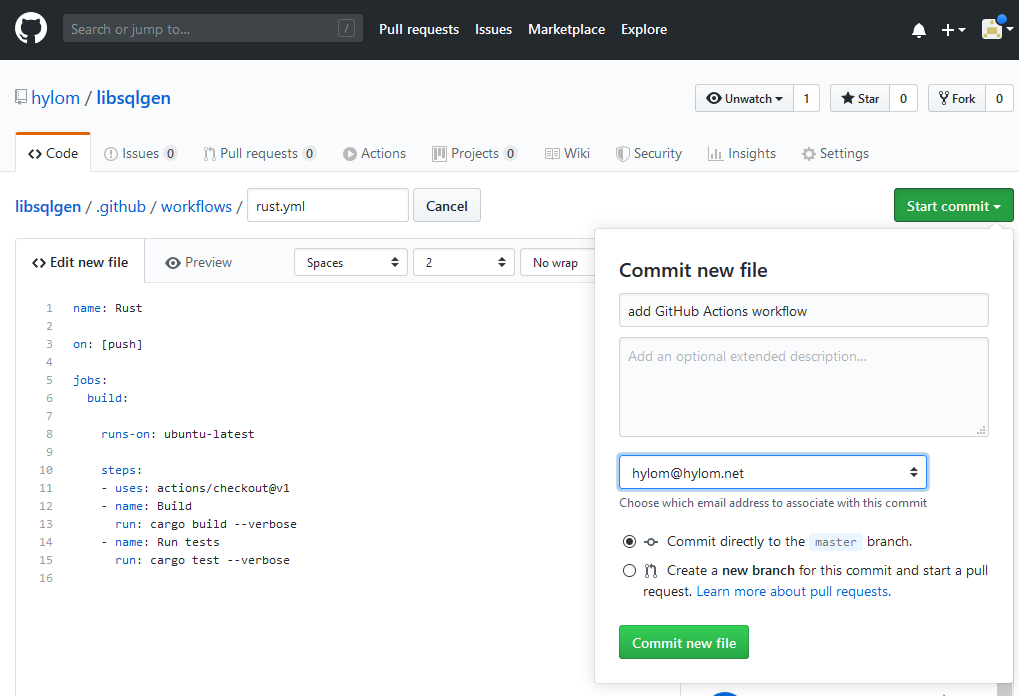The image size is (1019, 696).
Task: Click the Projects tab board icon
Action: pos(439,154)
